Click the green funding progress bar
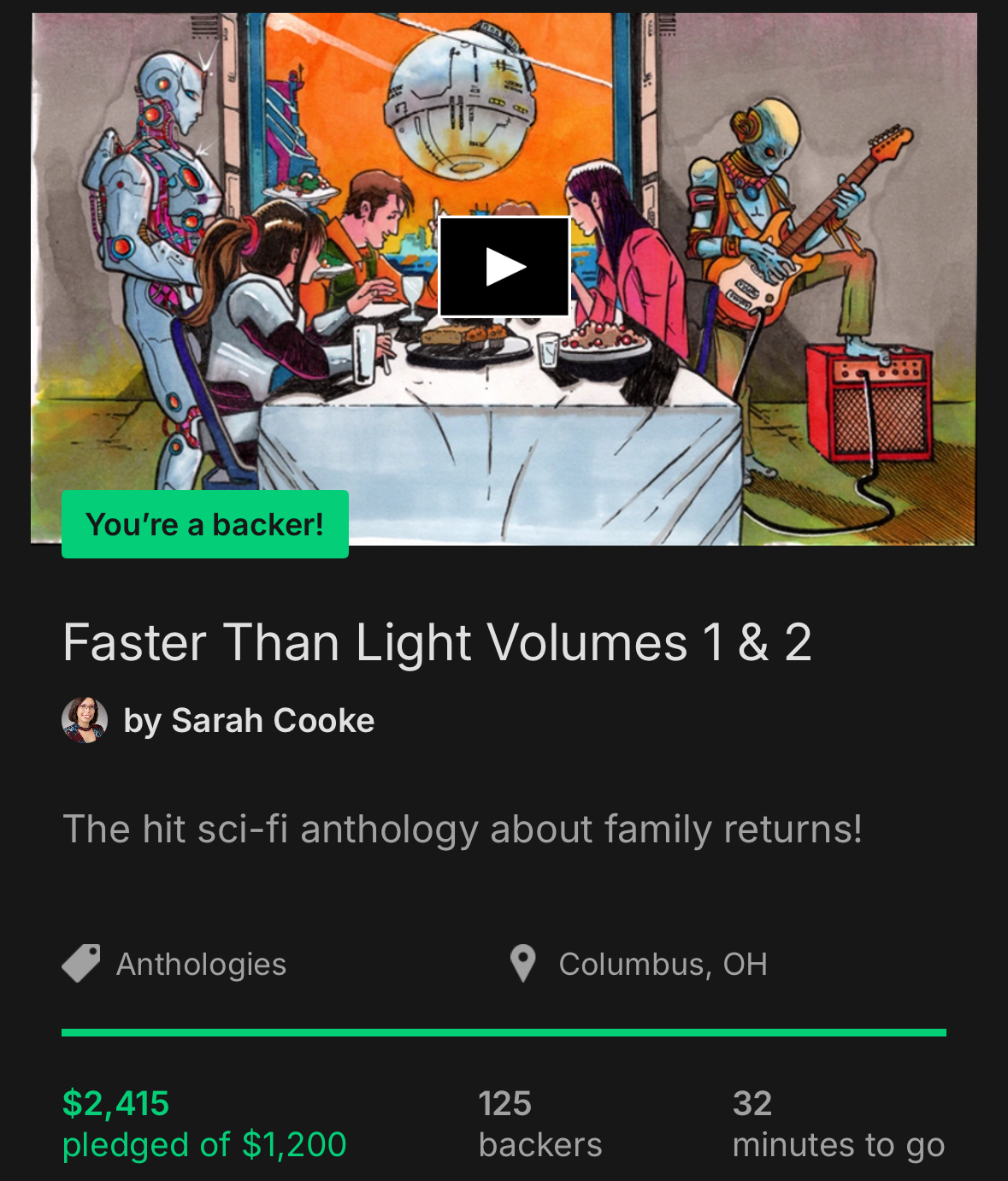Screen dimensions: 1008x1181 click(504, 1032)
